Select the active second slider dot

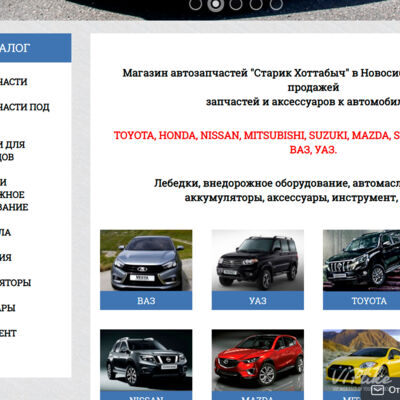tap(216, 4)
